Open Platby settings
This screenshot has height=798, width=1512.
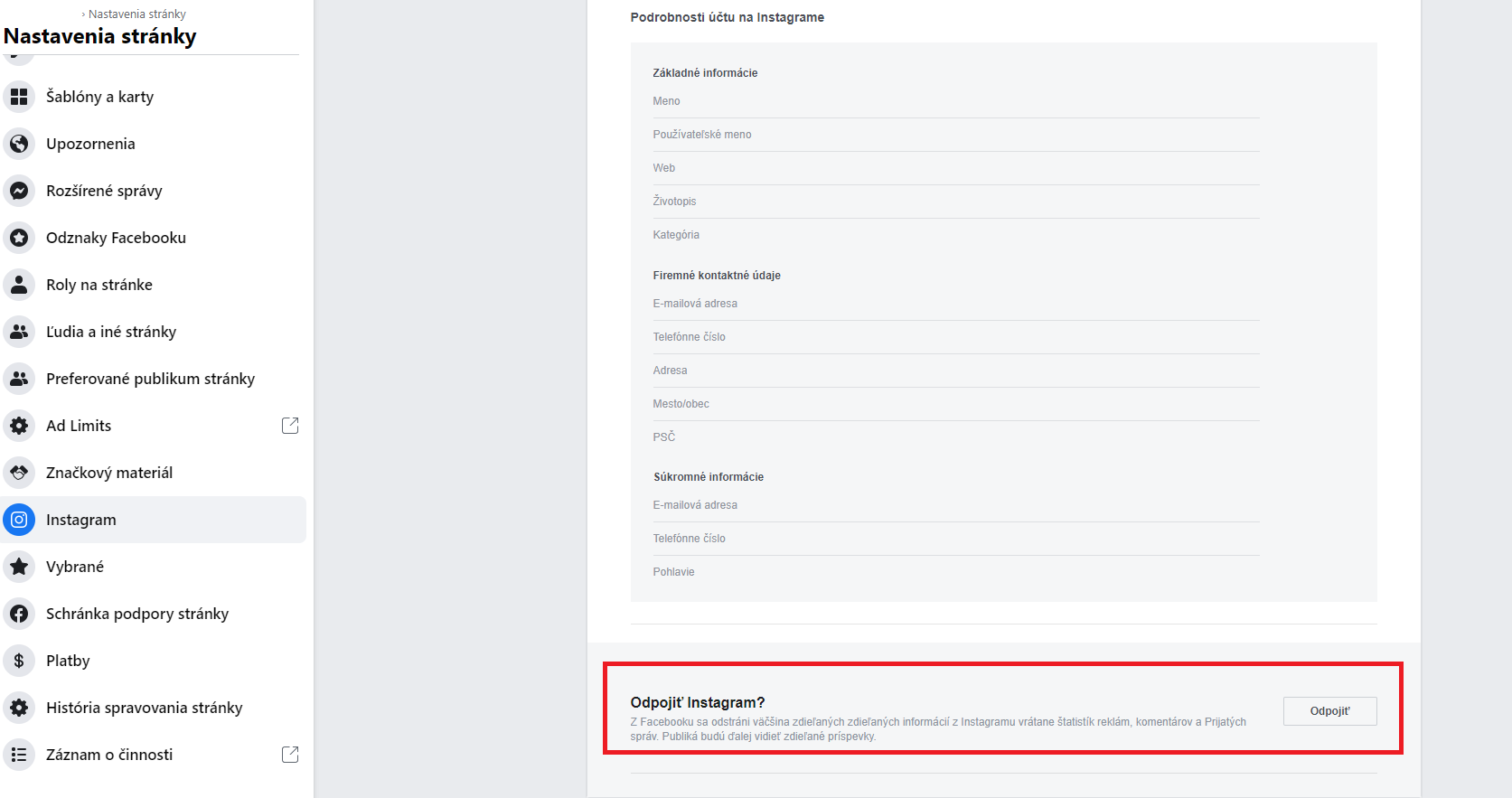154,661
